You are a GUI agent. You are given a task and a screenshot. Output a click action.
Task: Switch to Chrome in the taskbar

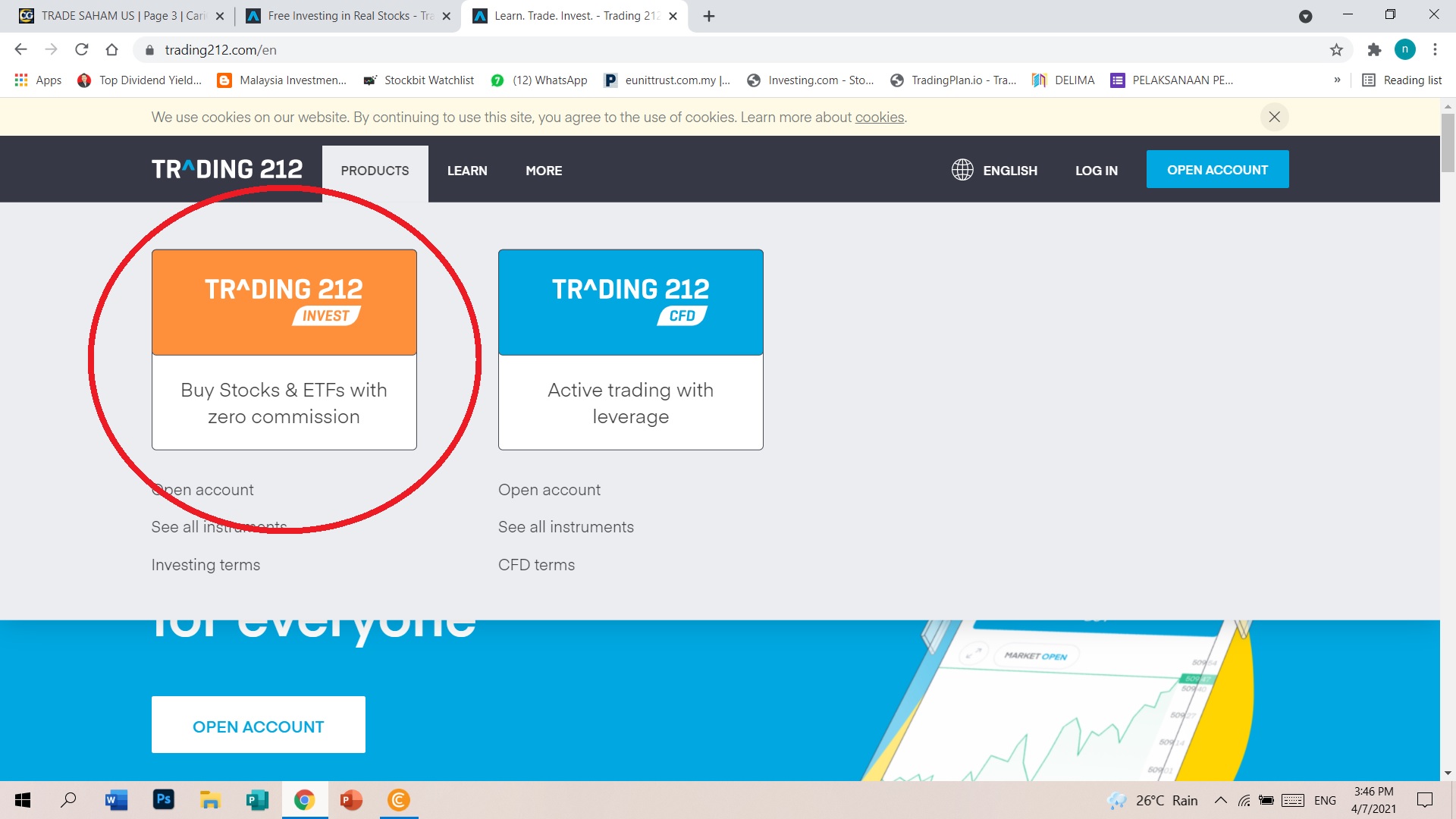[x=304, y=800]
